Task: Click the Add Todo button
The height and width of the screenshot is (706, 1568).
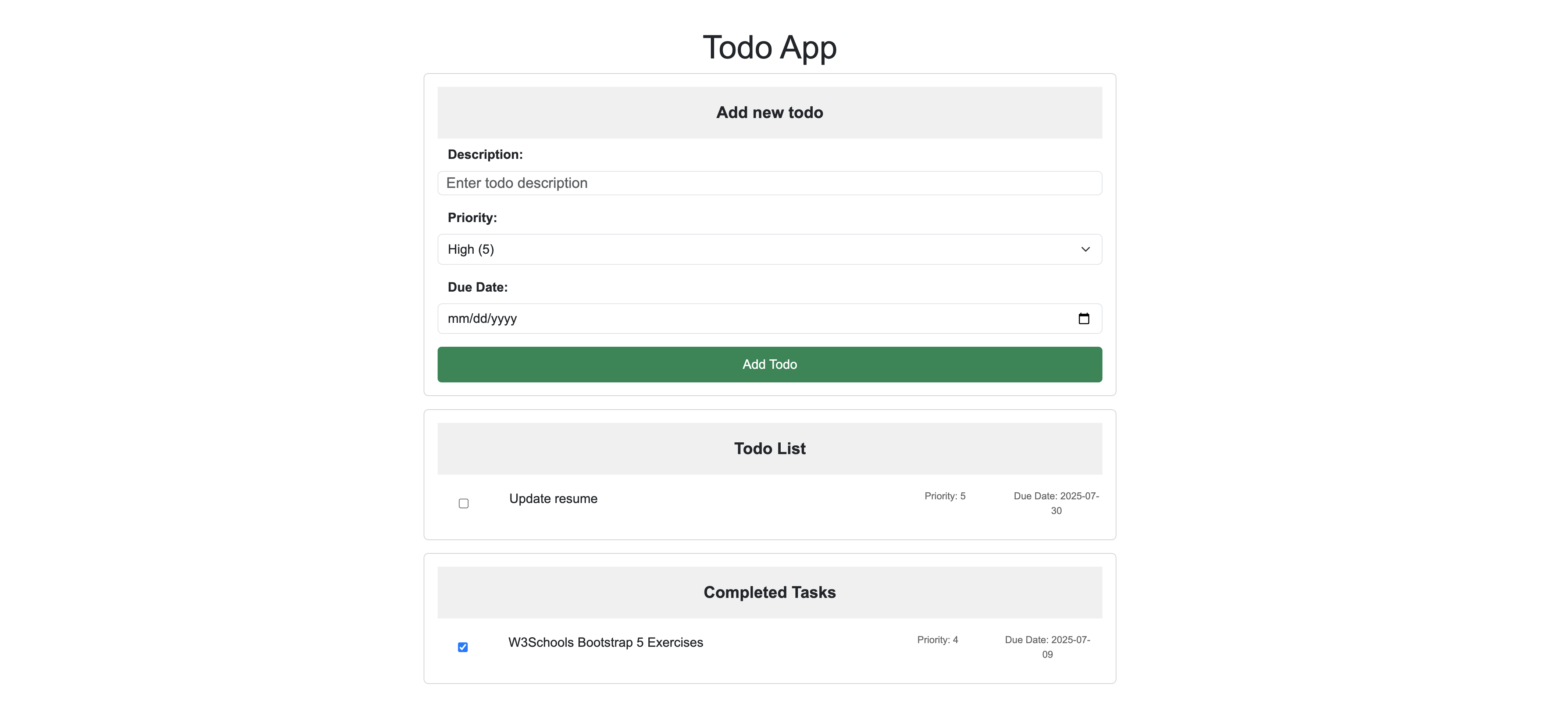Action: tap(769, 364)
